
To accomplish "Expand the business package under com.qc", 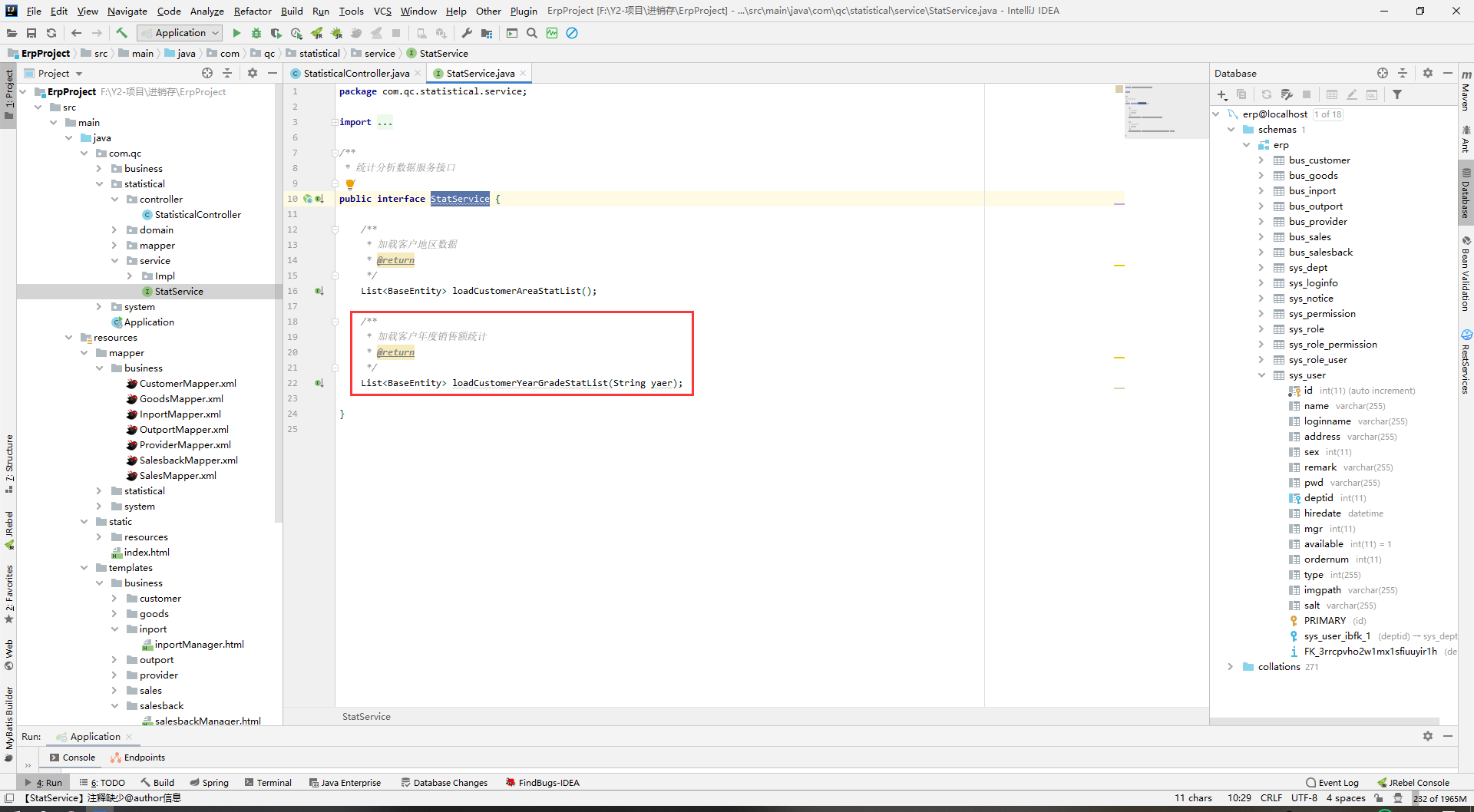I will point(99,169).
